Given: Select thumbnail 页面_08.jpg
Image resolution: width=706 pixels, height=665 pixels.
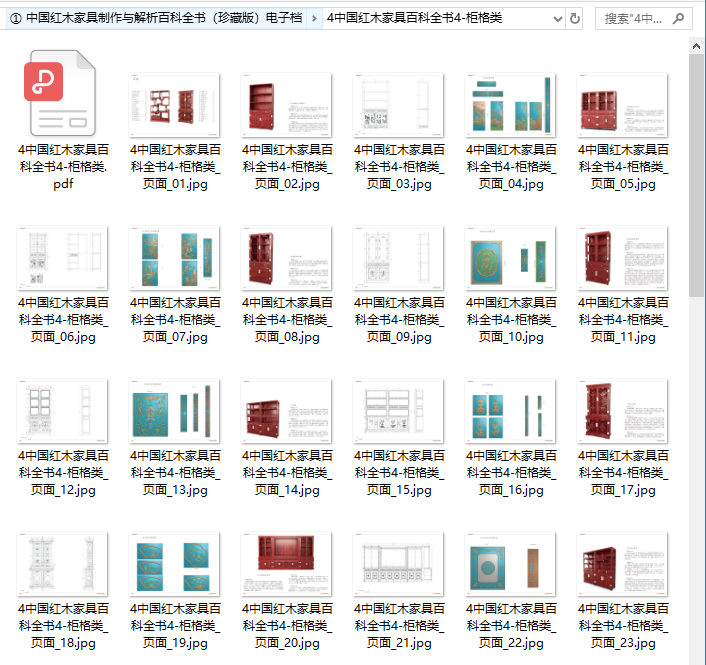Looking at the screenshot, I should coord(286,258).
